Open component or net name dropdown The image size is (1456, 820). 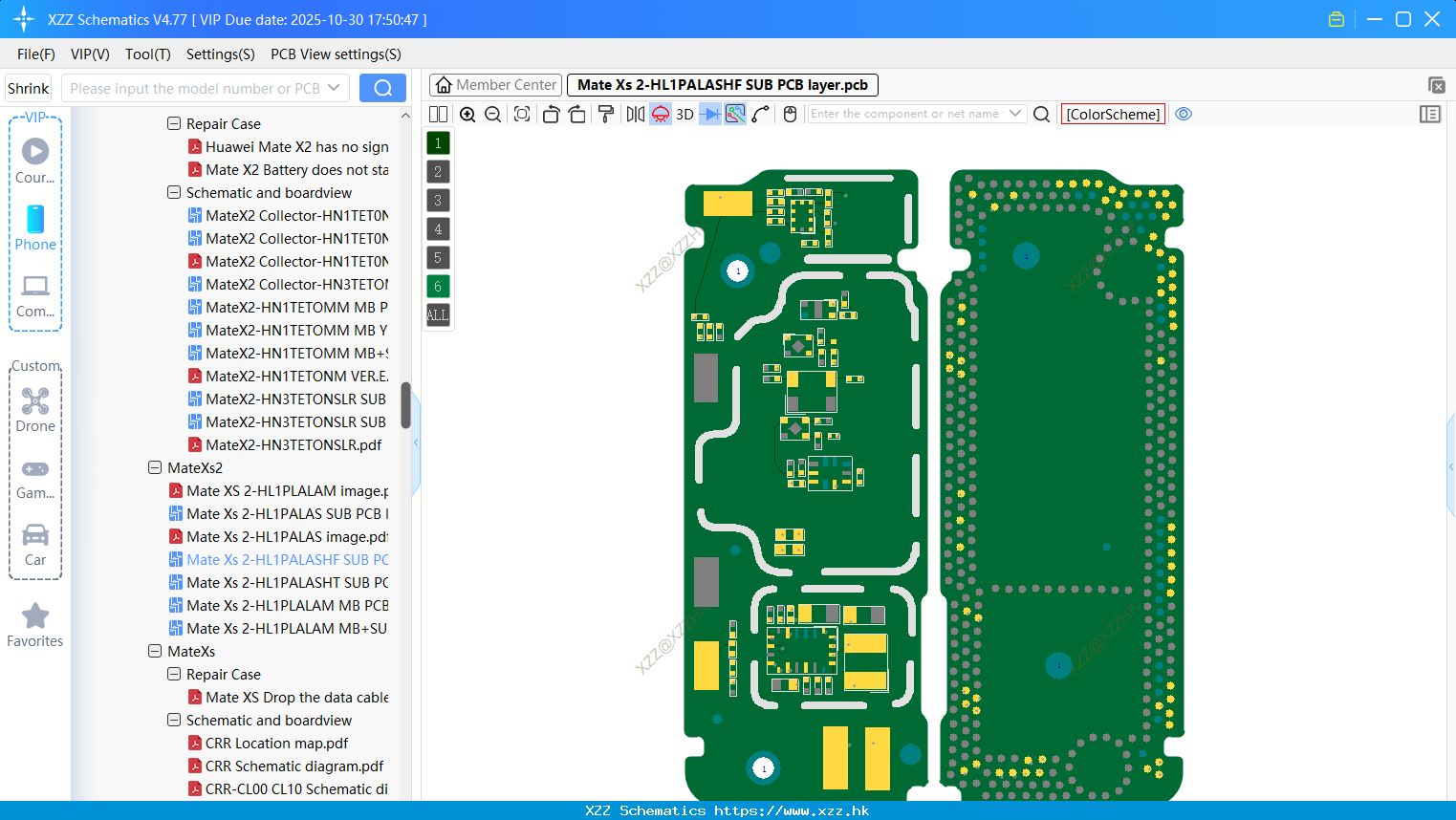(x=1015, y=114)
